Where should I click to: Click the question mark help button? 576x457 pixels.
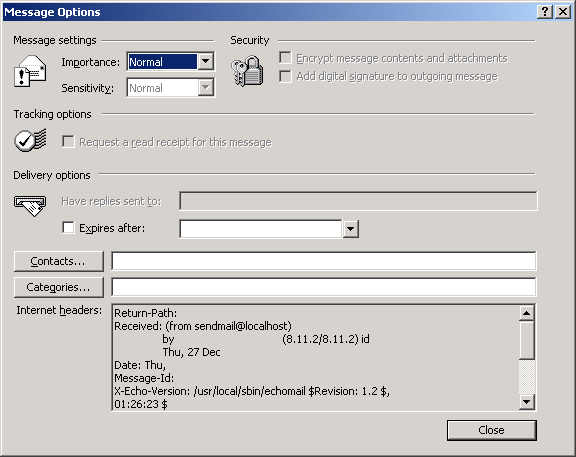tap(545, 12)
